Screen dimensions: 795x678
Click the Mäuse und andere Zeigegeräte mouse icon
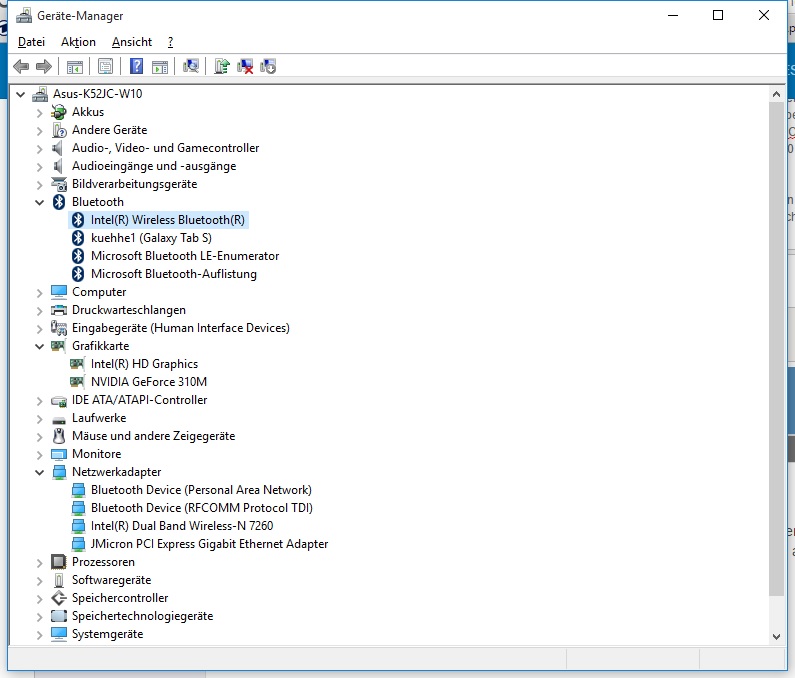[59, 436]
